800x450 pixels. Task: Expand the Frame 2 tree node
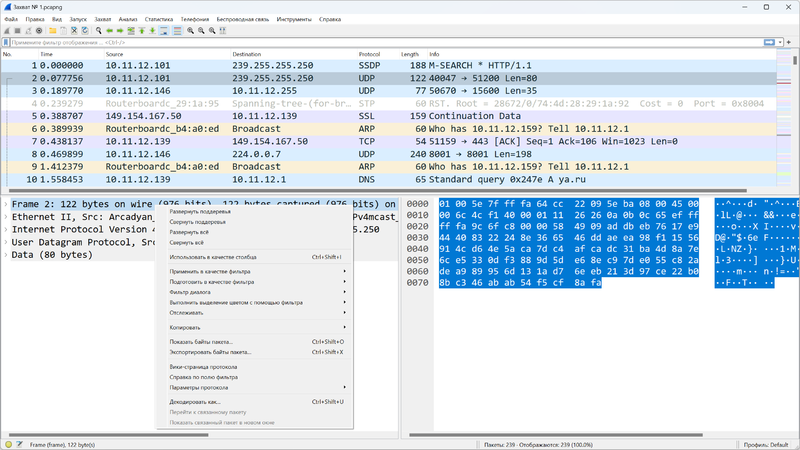6,204
